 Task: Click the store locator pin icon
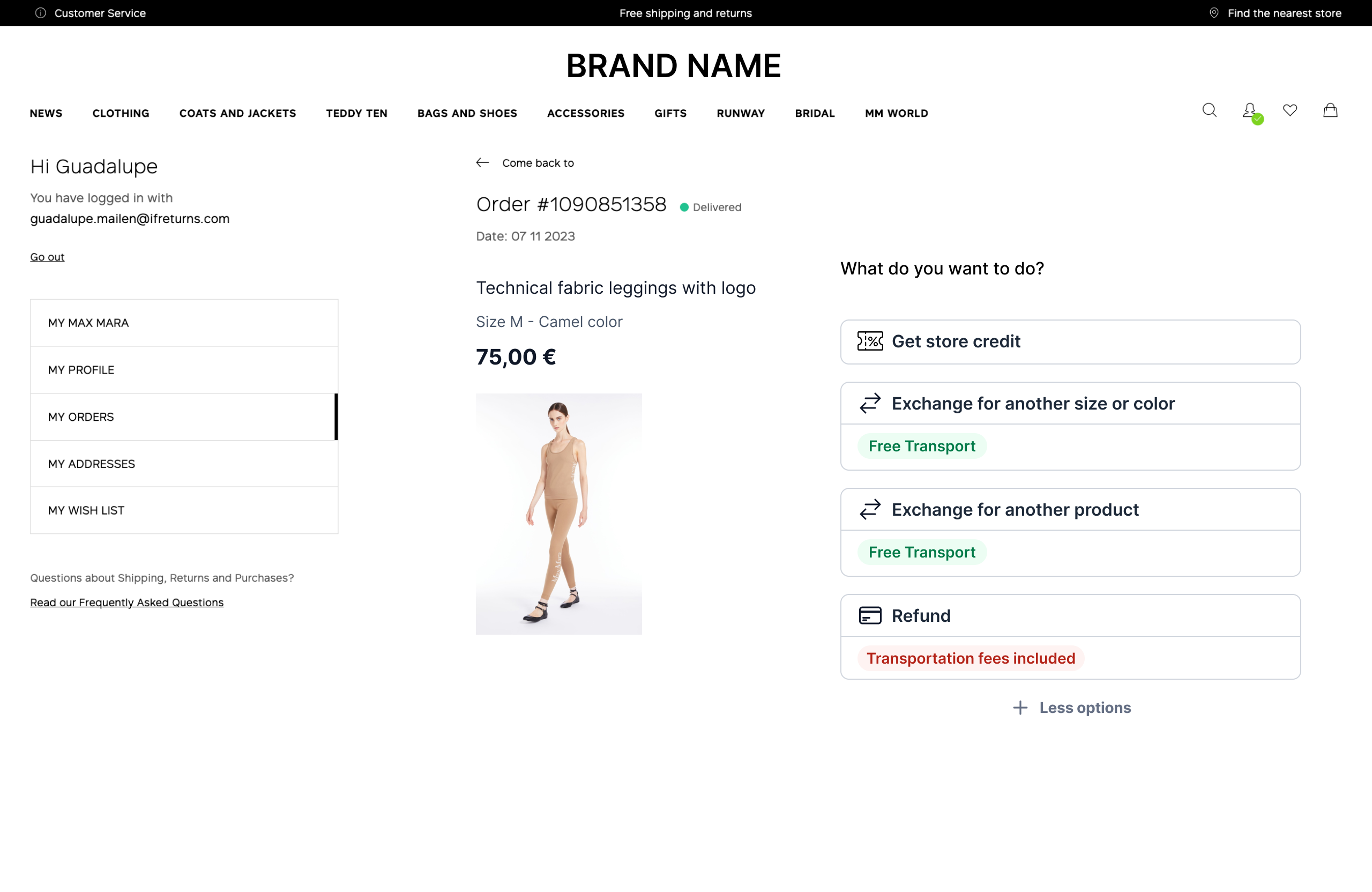(1213, 13)
